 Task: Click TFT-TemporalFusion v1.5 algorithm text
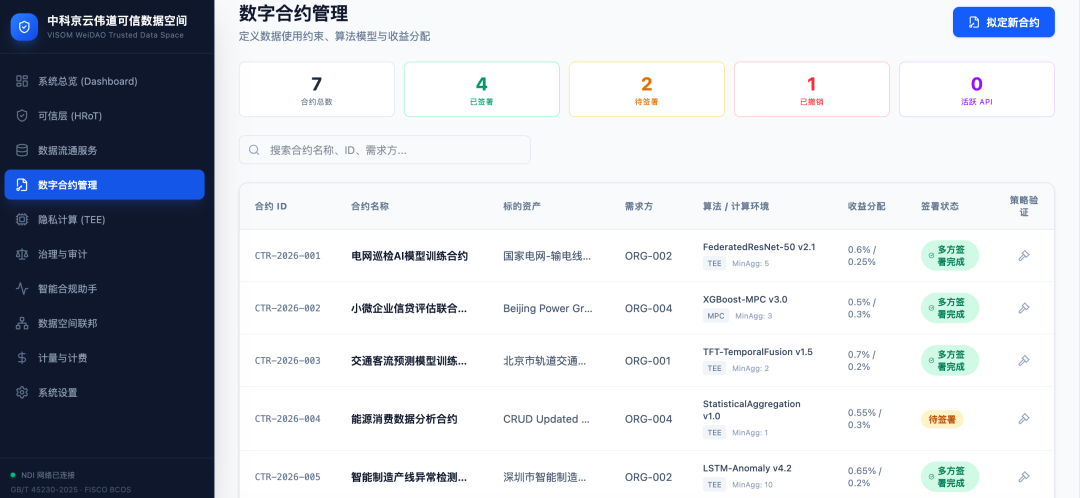(x=758, y=351)
